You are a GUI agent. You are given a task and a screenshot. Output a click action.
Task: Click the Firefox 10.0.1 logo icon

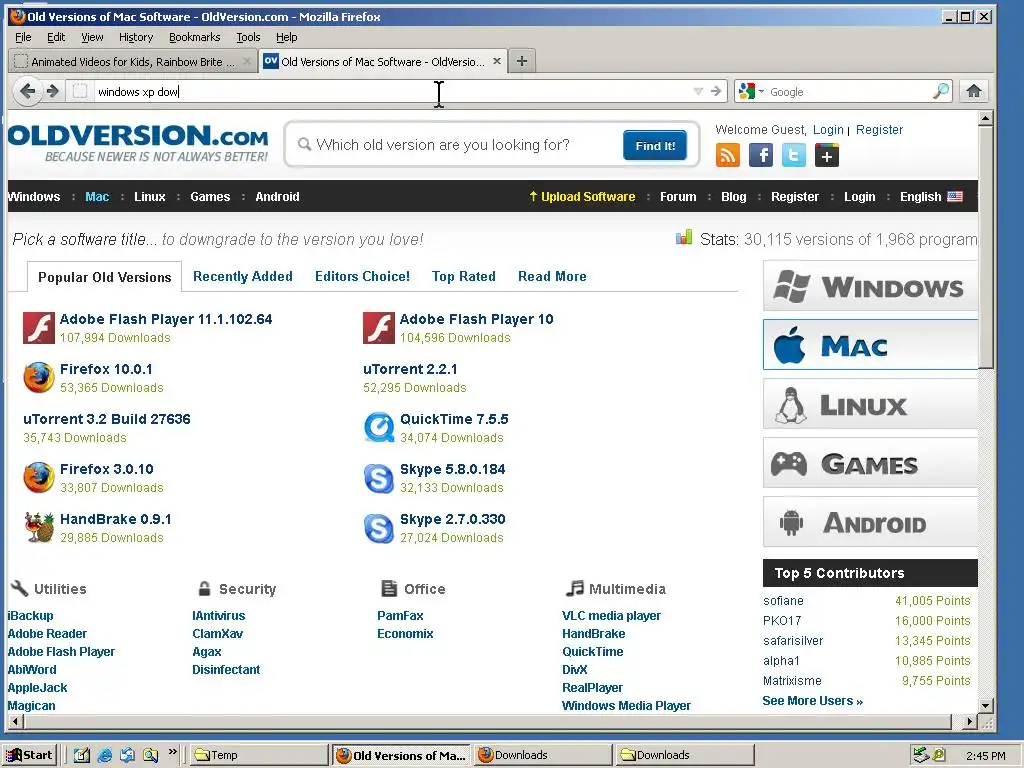point(39,377)
